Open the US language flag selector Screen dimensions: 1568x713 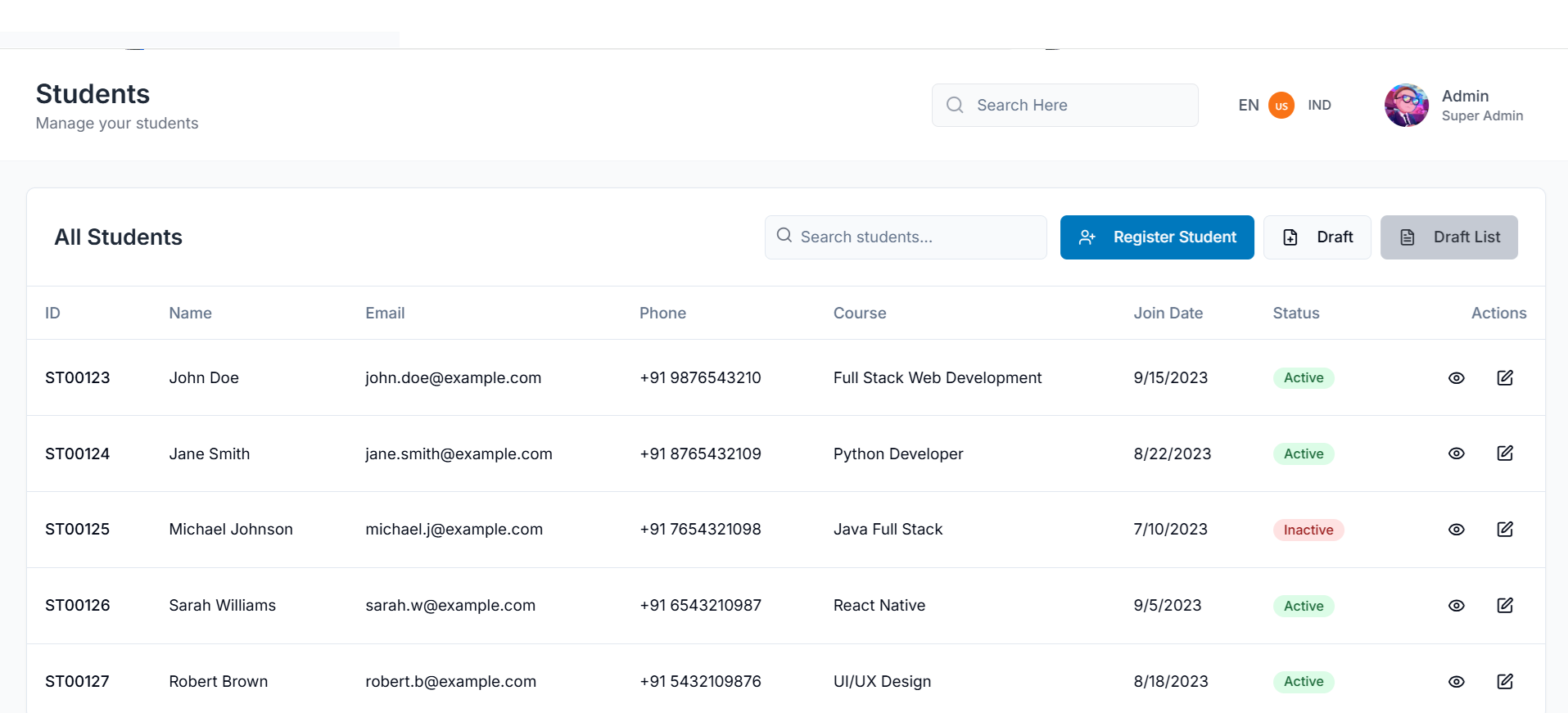coord(1281,106)
